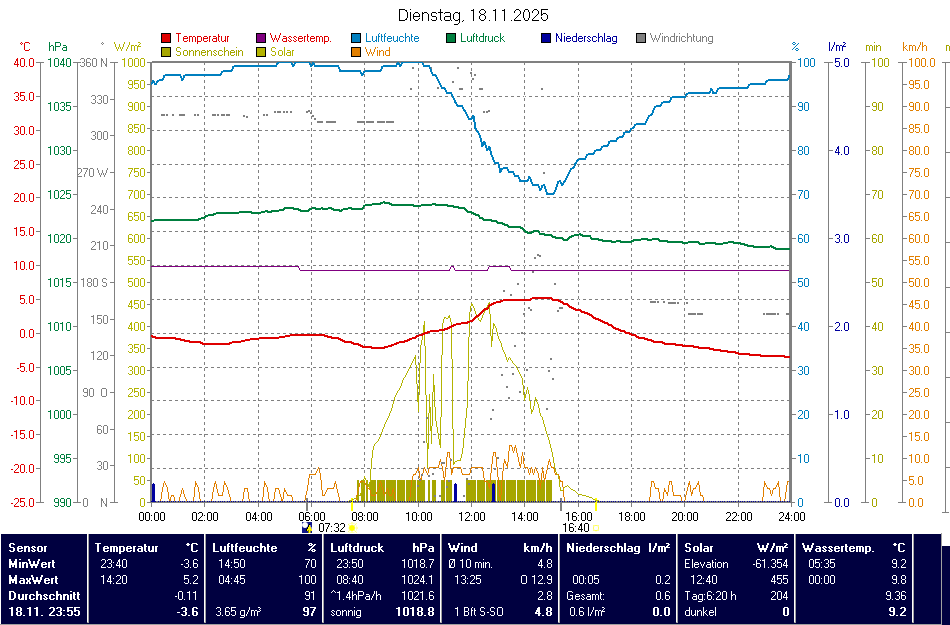Click the hPa axis unit label
Image resolution: width=950 pixels, height=625 pixels.
coord(58,47)
